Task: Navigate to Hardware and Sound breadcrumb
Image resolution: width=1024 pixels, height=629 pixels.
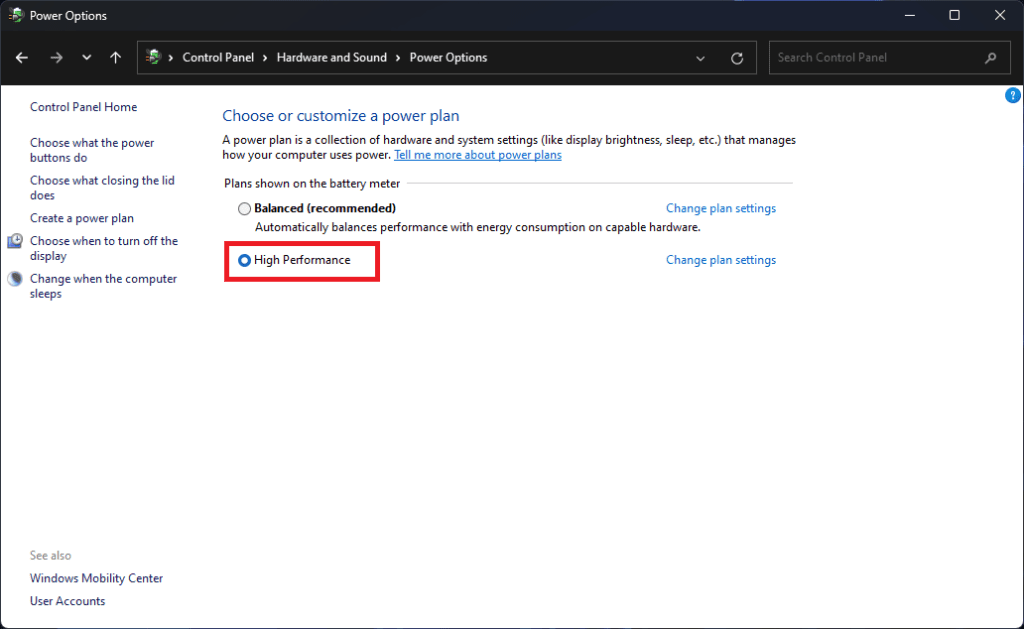Action: coord(332,57)
